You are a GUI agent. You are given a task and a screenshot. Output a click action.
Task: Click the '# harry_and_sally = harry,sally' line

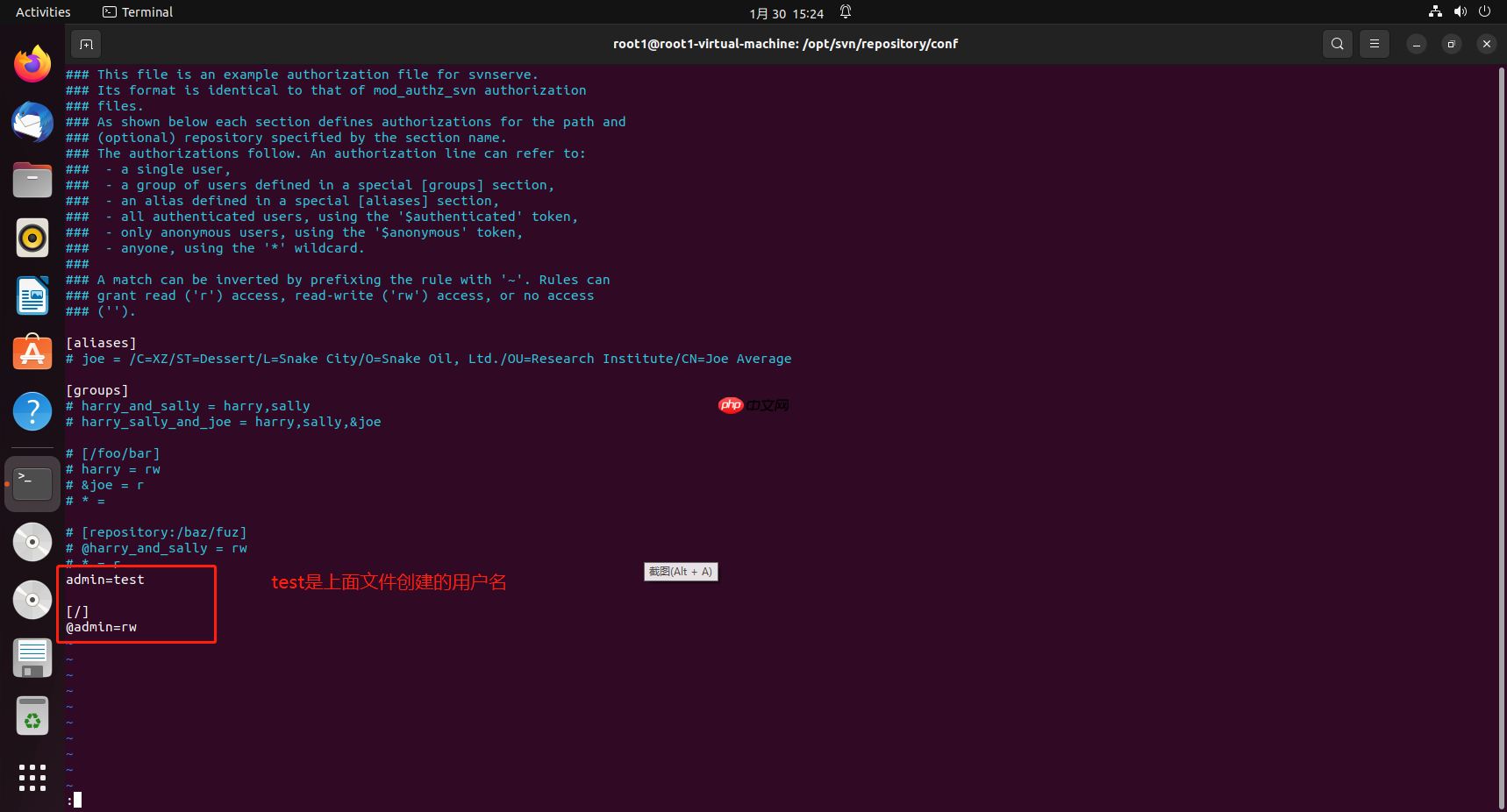pos(188,406)
